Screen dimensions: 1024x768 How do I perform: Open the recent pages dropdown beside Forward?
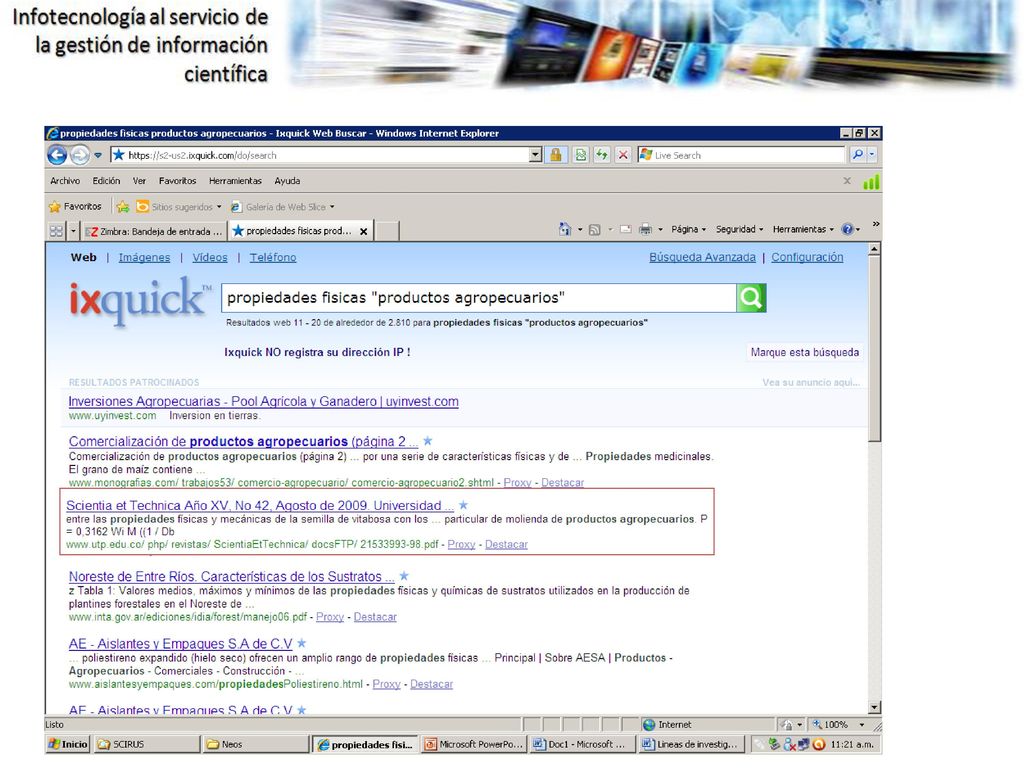point(98,155)
